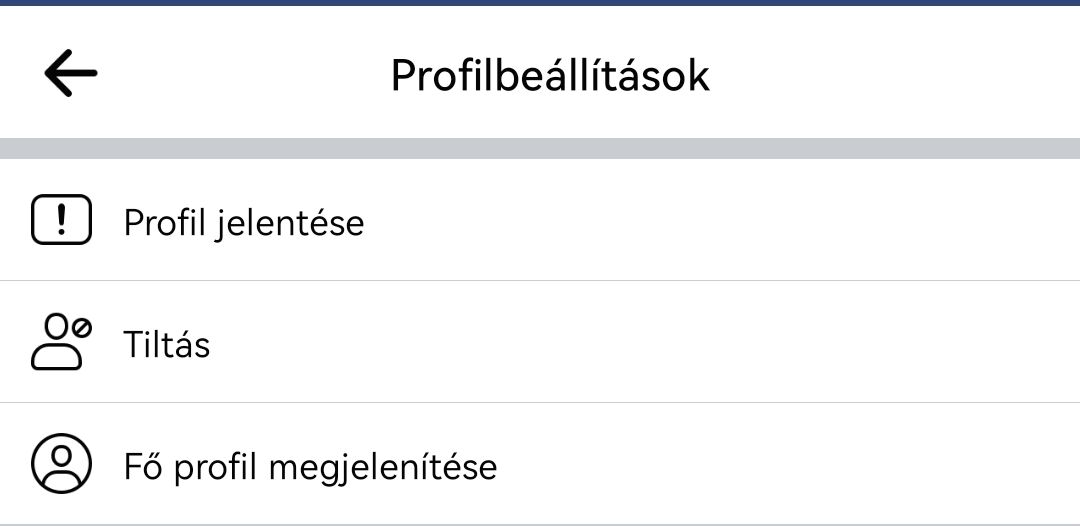Tap the exclamation report icon
The height and width of the screenshot is (526, 1080).
(x=61, y=220)
